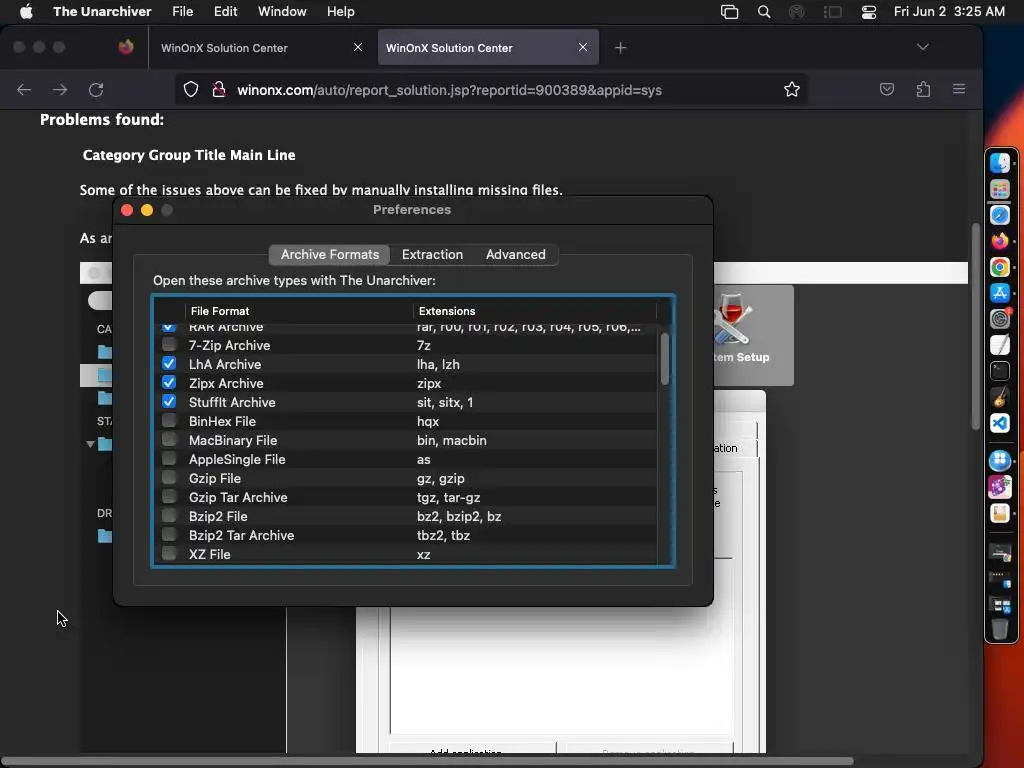
Task: Open Firefox in the dock
Action: click(999, 241)
